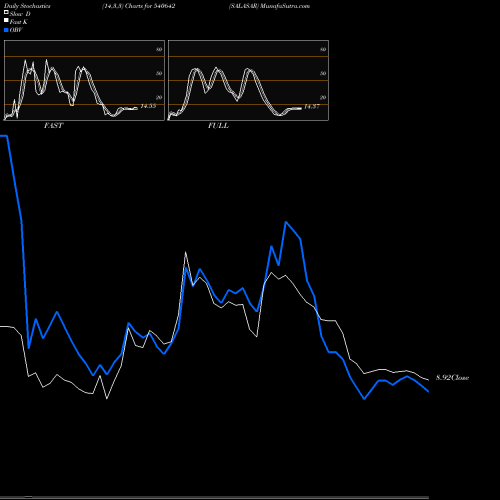Click the 'FAST' caption under left chart
Image resolution: width=500 pixels, height=500 pixels.
point(53,126)
